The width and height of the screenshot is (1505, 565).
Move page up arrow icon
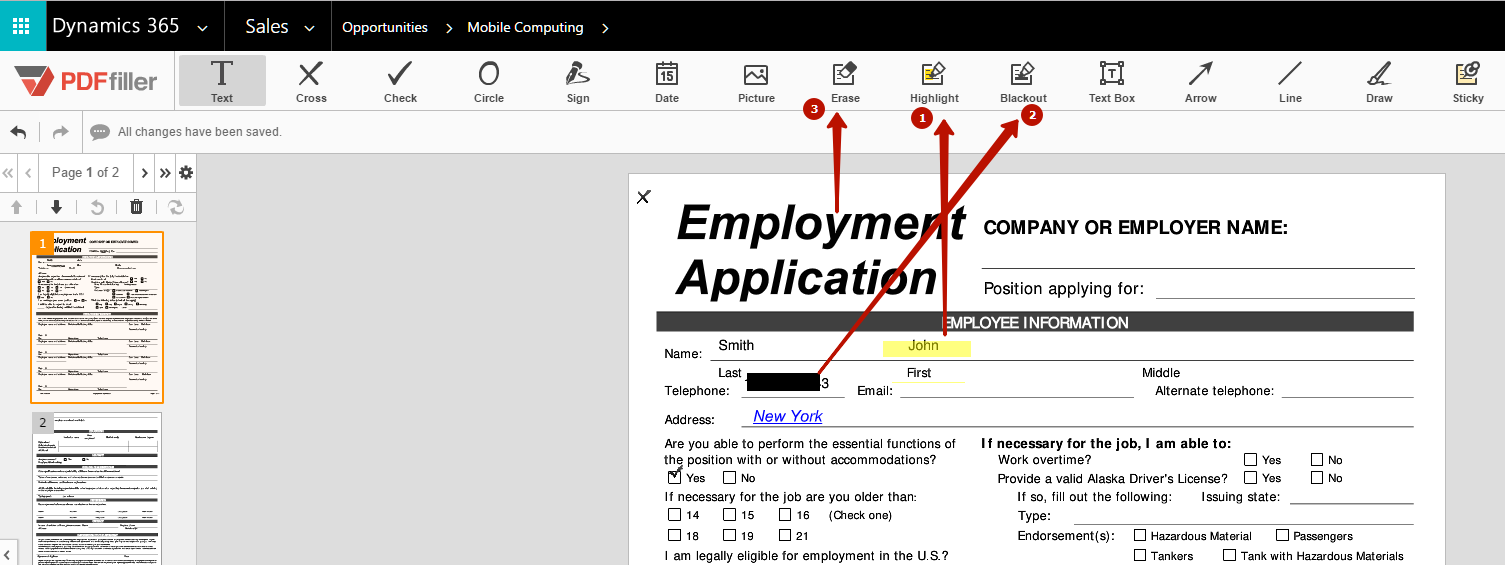point(16,207)
